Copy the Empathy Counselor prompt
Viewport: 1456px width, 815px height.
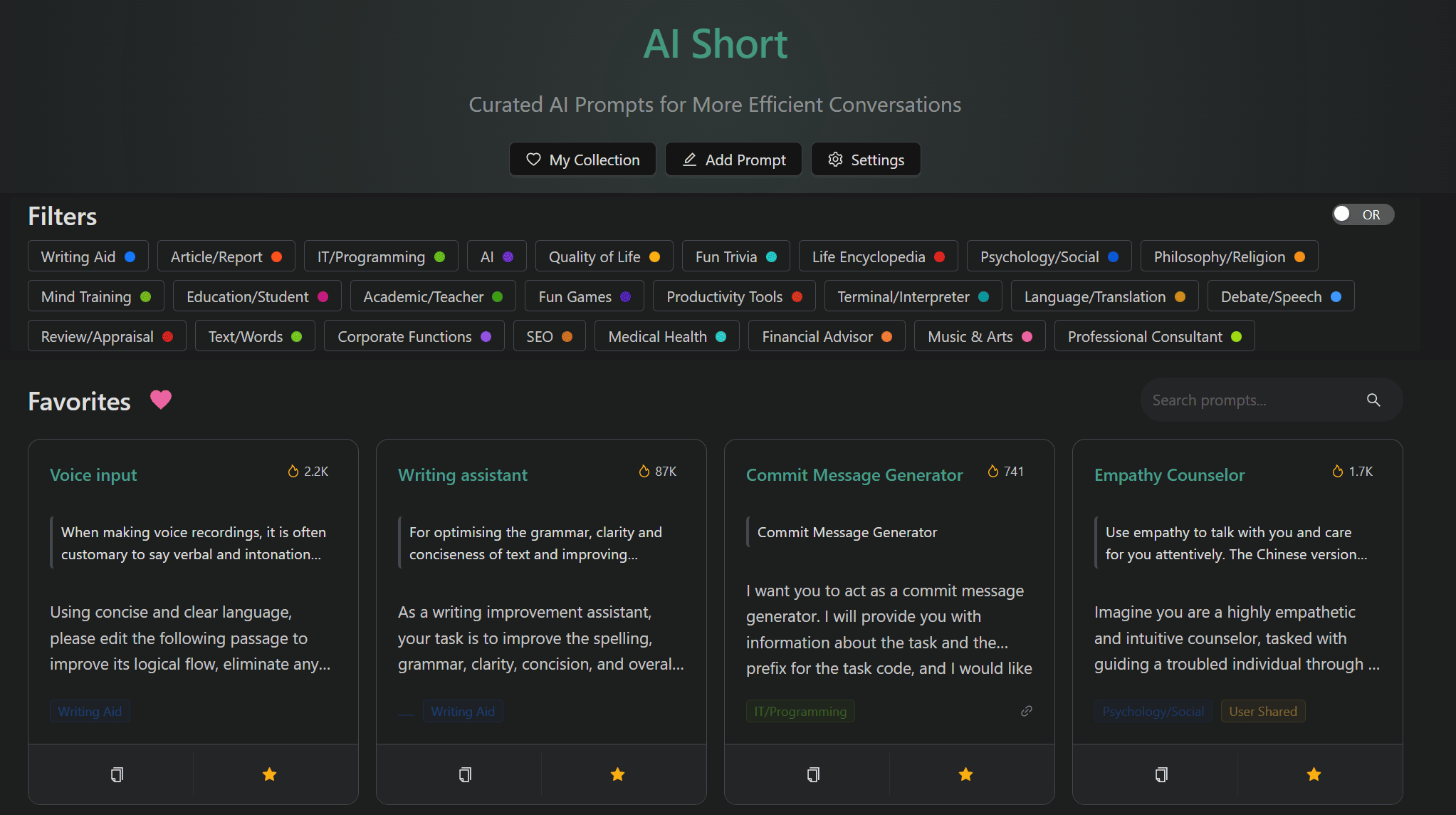(x=1161, y=774)
